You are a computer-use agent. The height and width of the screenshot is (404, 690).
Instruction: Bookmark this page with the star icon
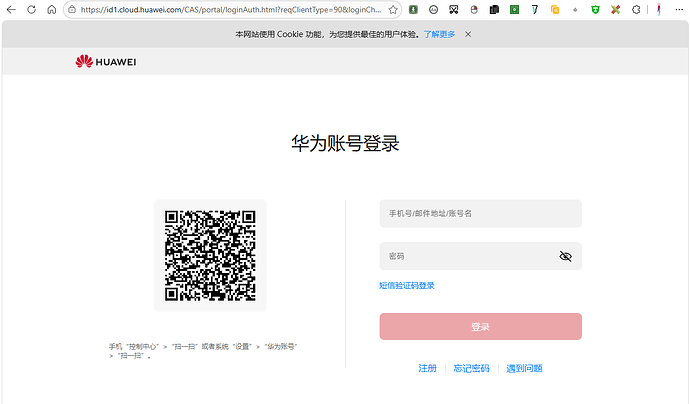pyautogui.click(x=393, y=10)
